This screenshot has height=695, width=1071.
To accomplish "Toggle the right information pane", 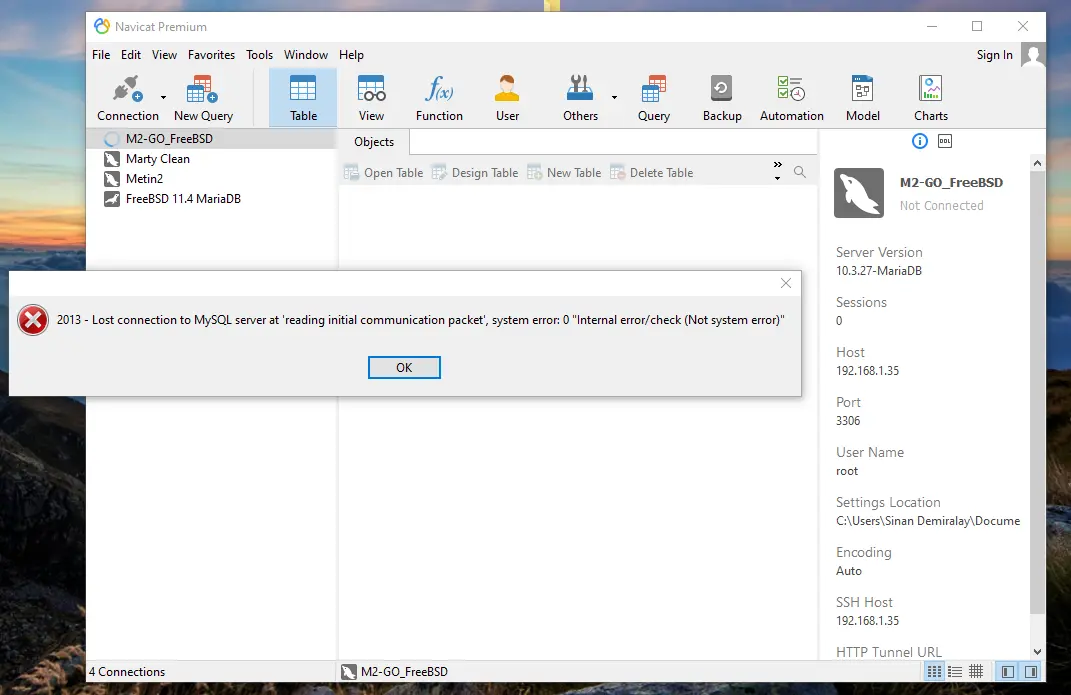I will coord(1031,672).
